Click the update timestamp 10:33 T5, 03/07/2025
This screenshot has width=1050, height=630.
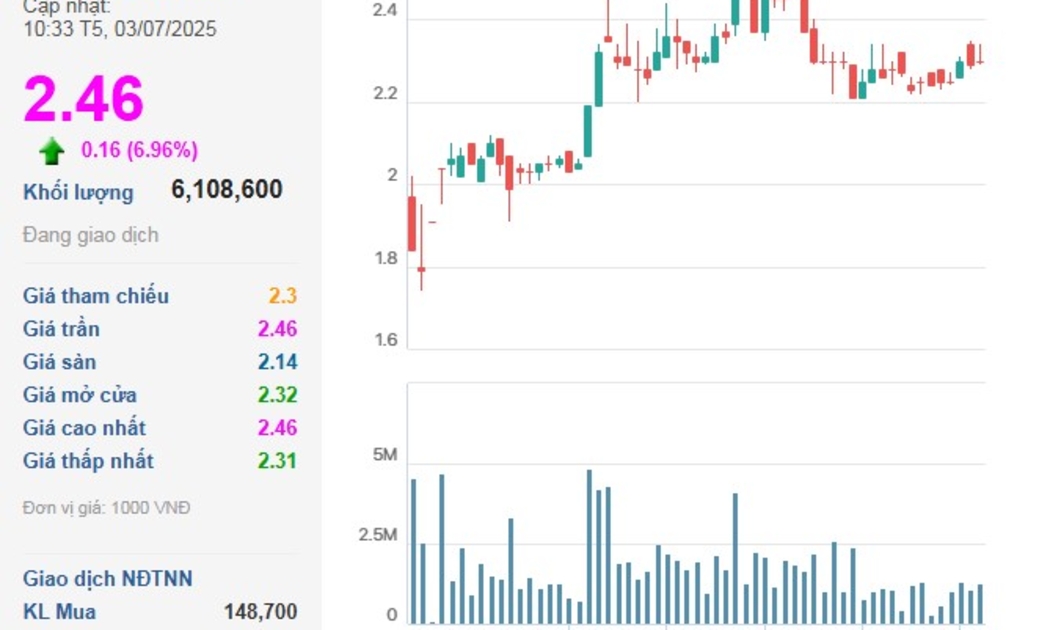point(120,29)
